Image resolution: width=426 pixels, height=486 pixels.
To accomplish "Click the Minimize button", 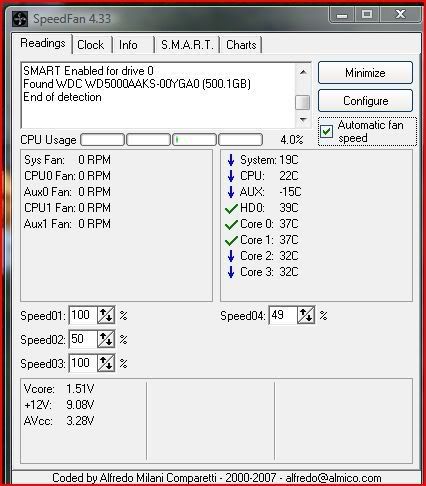I will point(365,73).
